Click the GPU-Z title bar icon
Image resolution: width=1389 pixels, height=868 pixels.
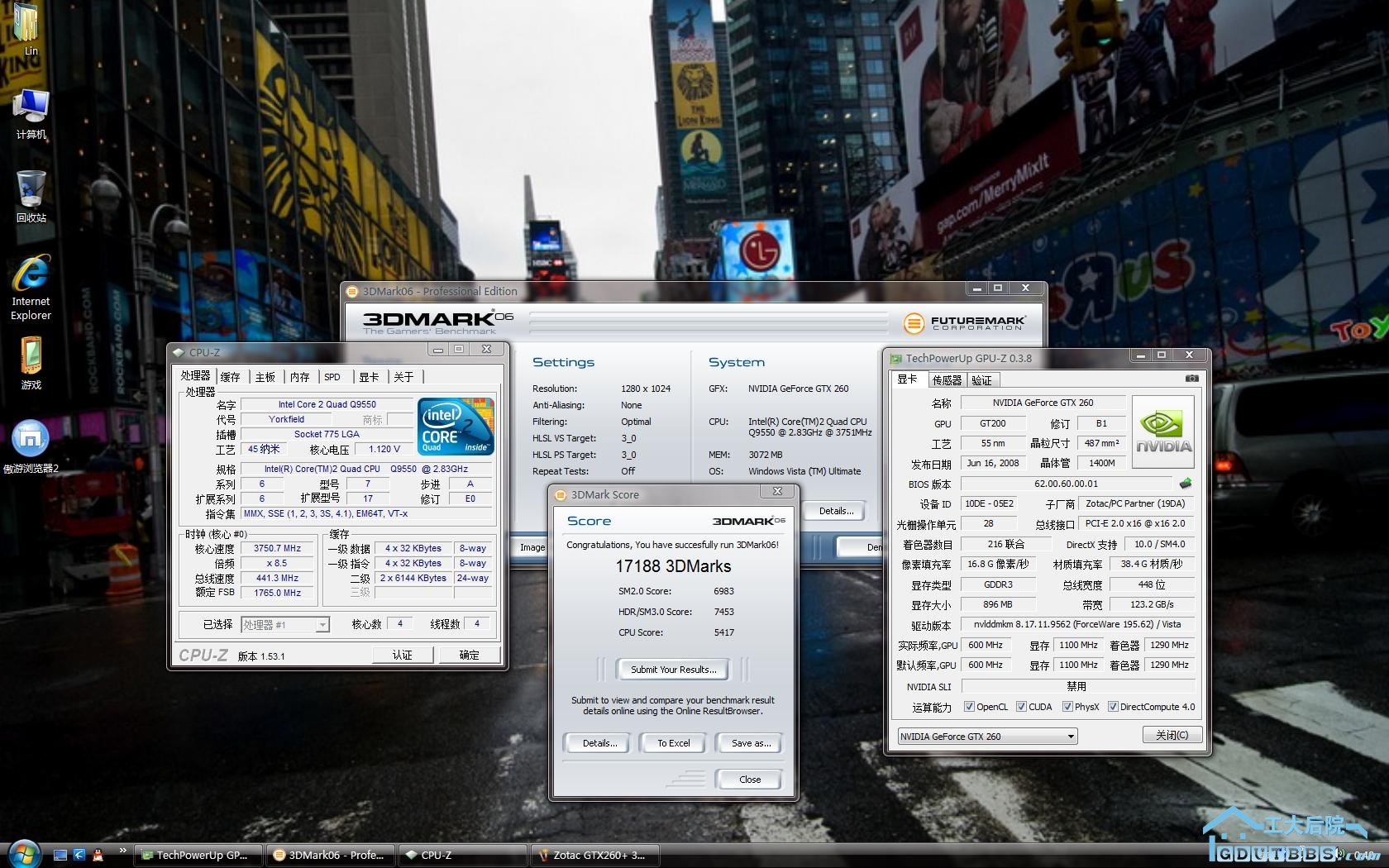[895, 358]
